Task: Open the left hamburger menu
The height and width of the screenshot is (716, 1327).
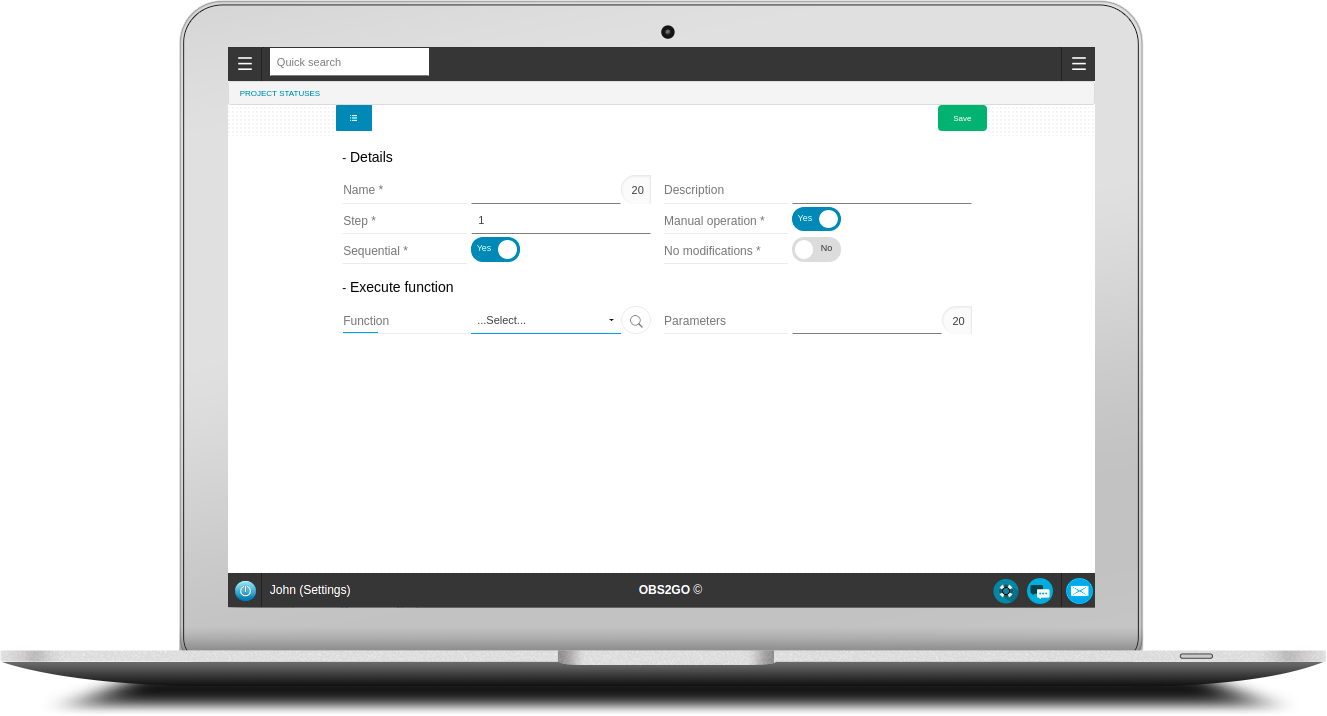Action: pos(245,64)
